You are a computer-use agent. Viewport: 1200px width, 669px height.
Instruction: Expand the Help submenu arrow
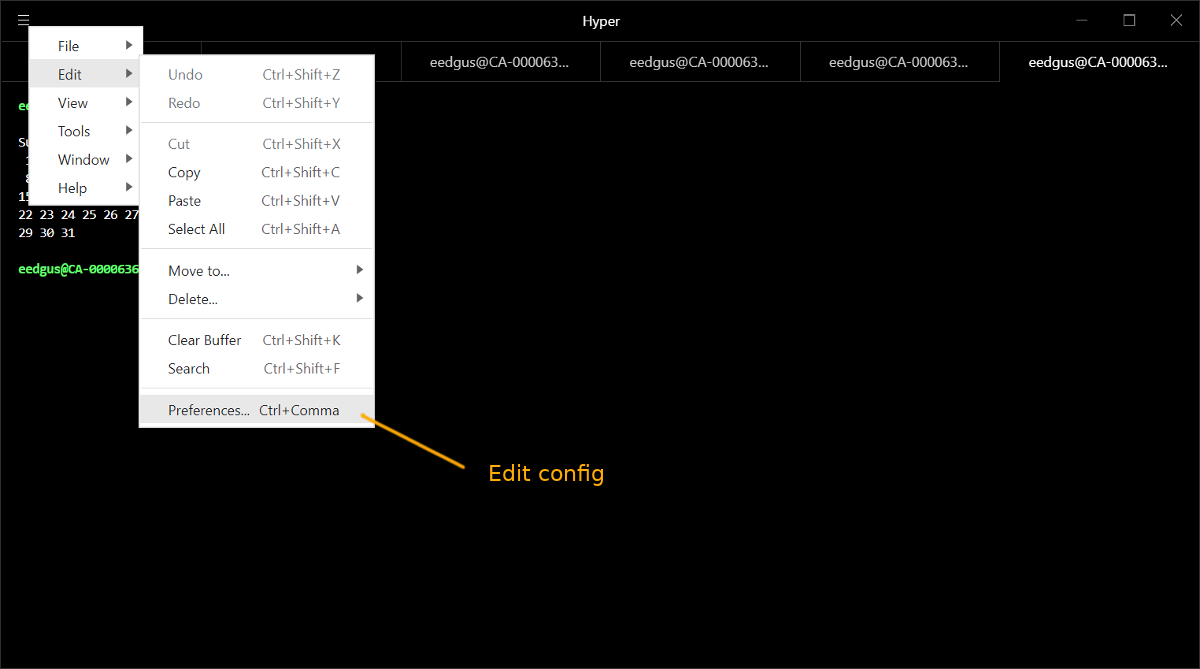[129, 188]
